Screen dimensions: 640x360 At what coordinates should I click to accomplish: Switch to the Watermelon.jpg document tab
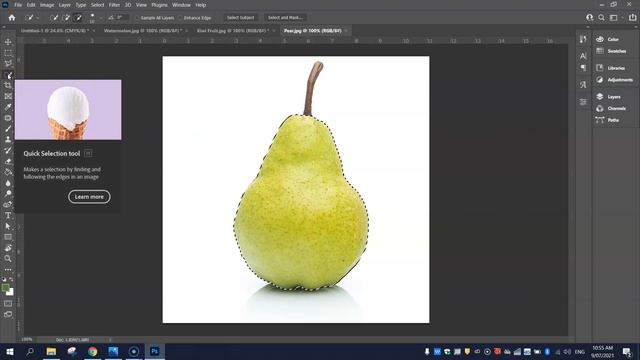pos(143,31)
